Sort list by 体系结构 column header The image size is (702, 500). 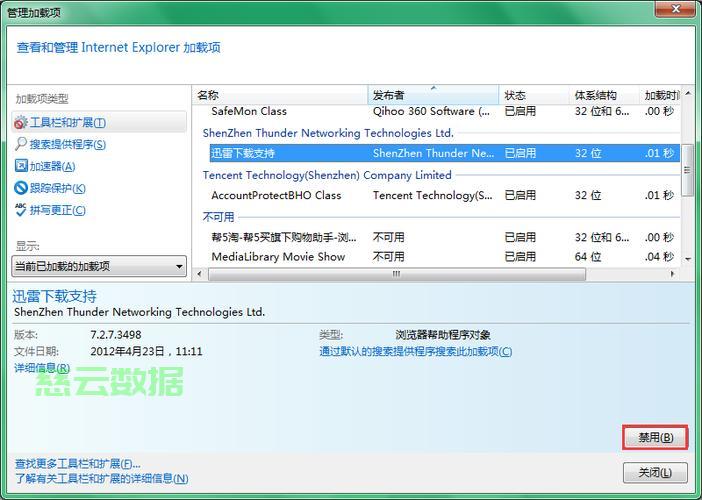[x=604, y=95]
